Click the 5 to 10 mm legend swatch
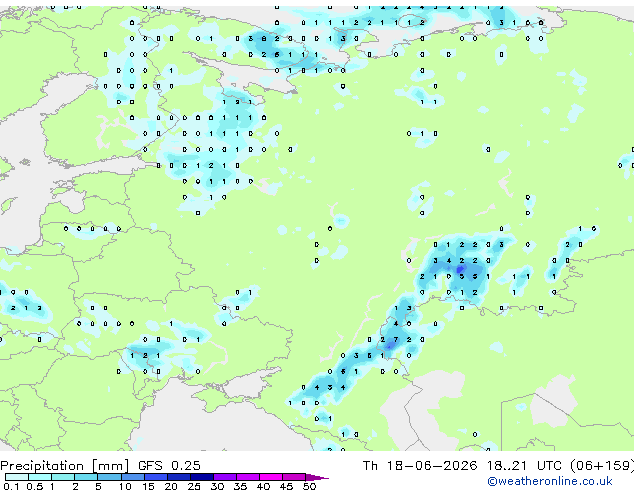This screenshot has width=634, height=490. [x=109, y=477]
